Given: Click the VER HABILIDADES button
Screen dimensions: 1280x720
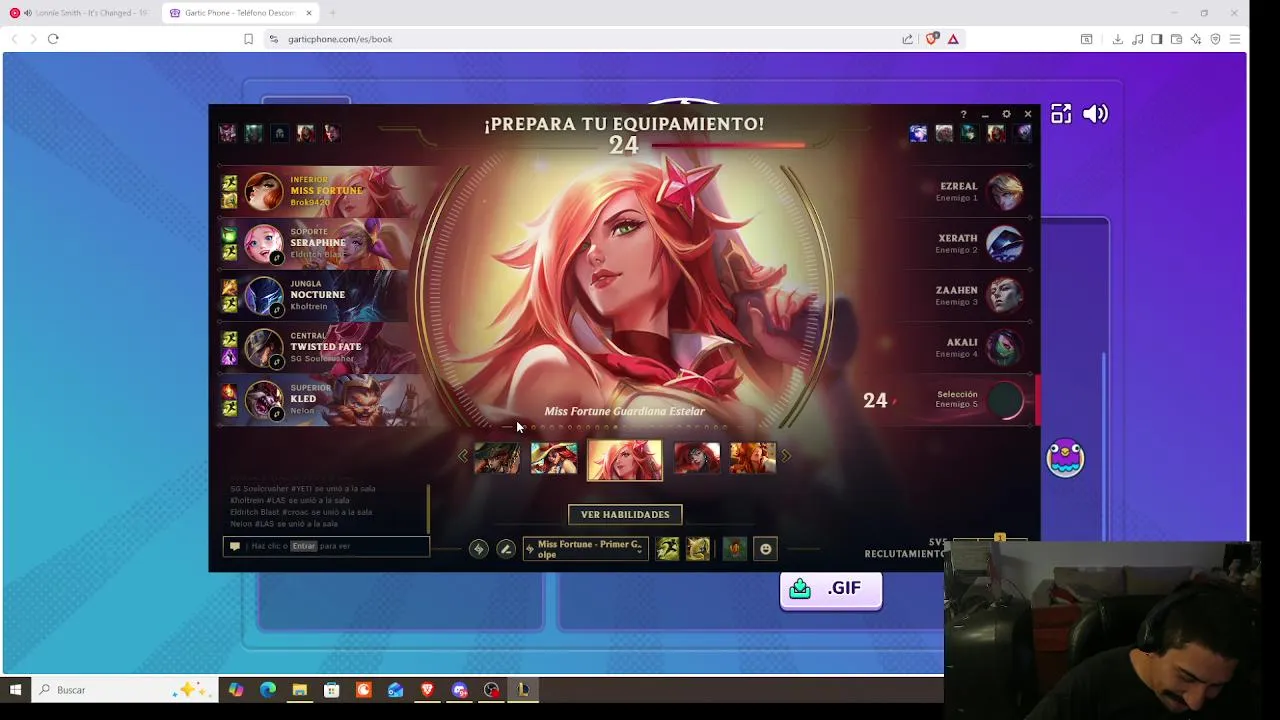Looking at the screenshot, I should [x=625, y=515].
